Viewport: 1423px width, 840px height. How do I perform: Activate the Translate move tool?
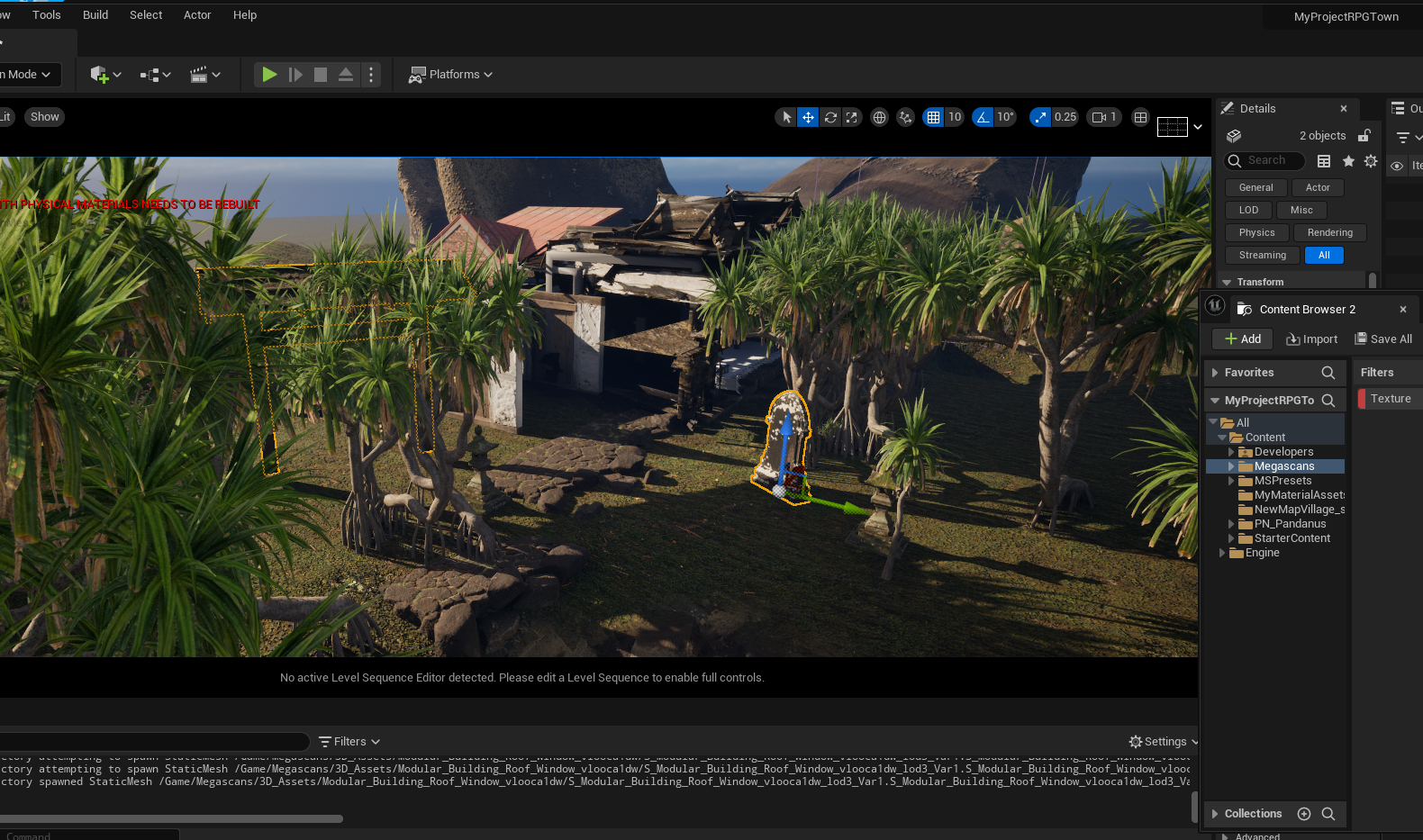pyautogui.click(x=808, y=117)
